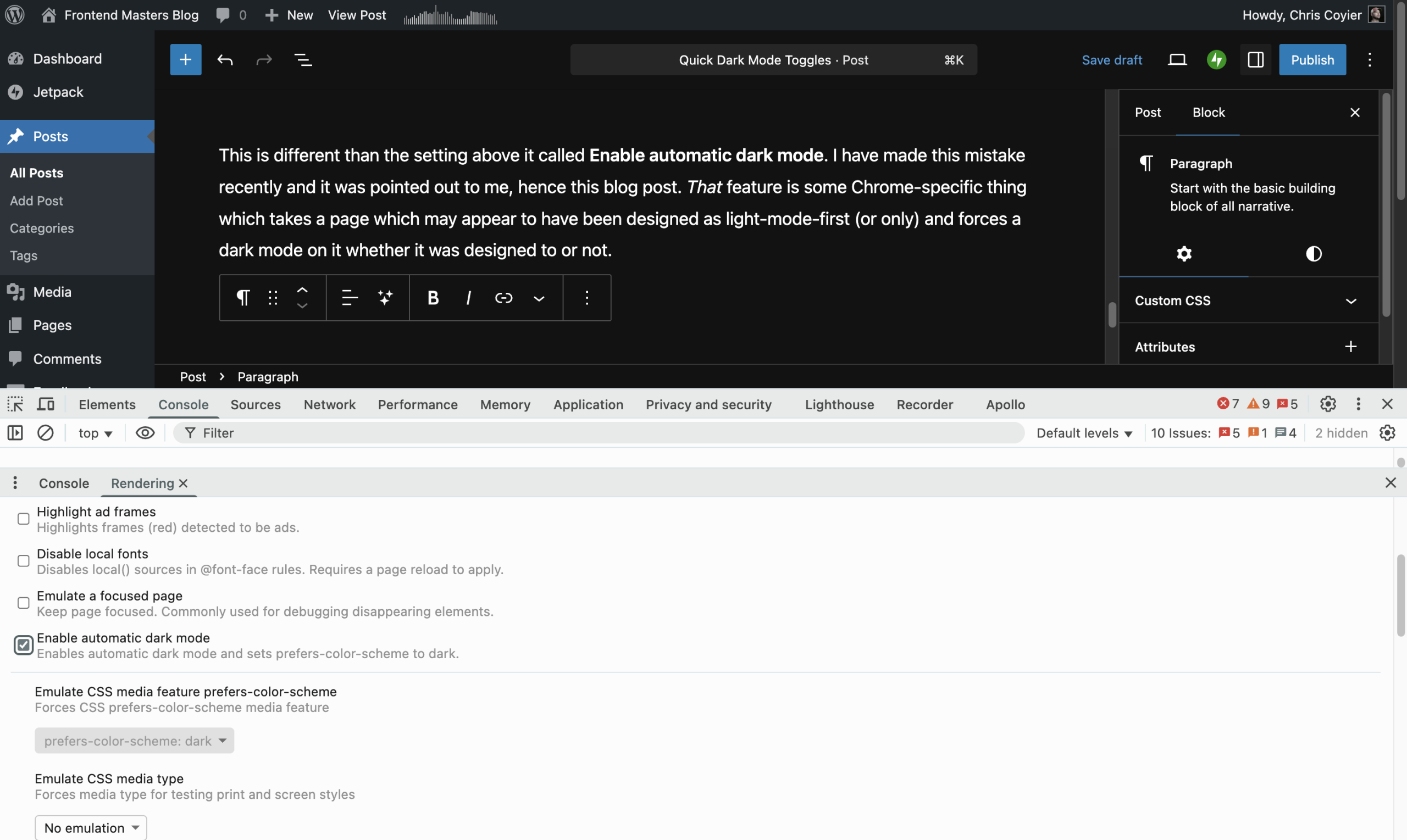Disable automatic dark mode checkbox
Image resolution: width=1407 pixels, height=840 pixels.
[23, 645]
